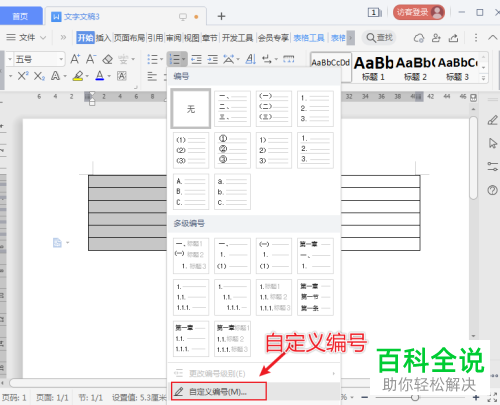This screenshot has width=500, height=405.
Task: Expand the styles gallery more arrow
Action: click(x=483, y=78)
